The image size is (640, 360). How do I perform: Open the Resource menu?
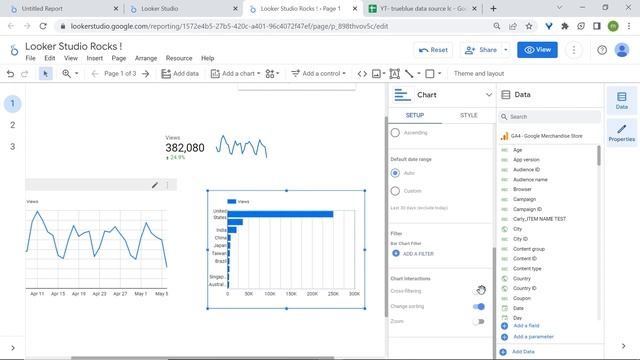click(179, 58)
